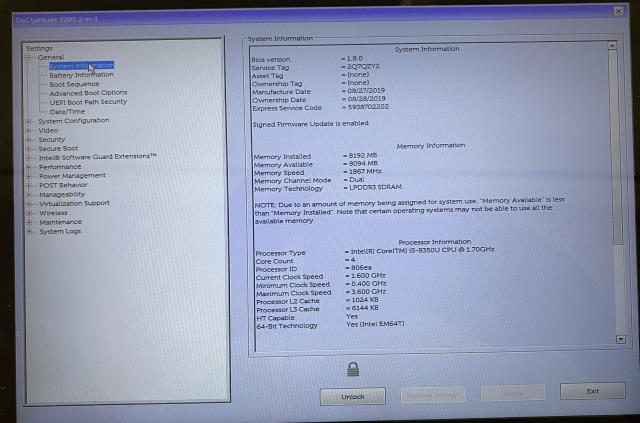Expand the System Logs node
640x423 pixels.
point(29,232)
